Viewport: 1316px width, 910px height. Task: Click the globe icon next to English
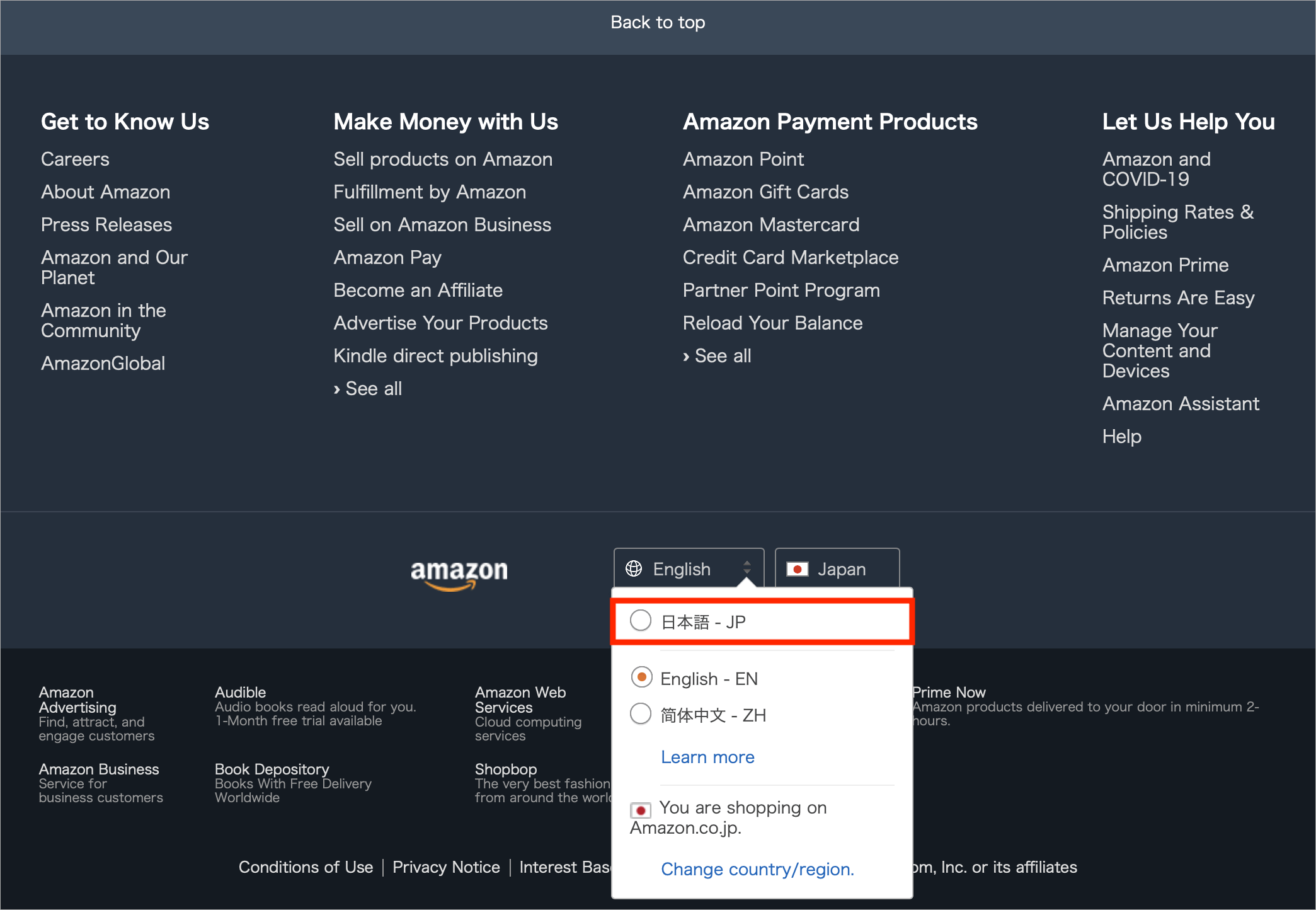(x=634, y=568)
